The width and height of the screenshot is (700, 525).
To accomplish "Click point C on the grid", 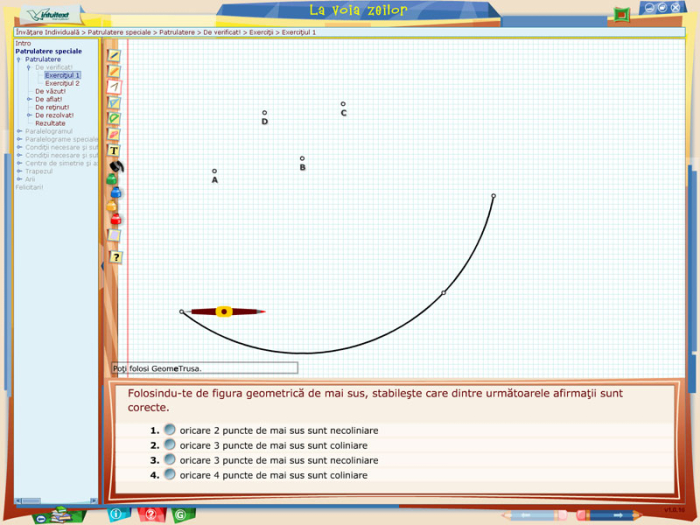I will click(x=343, y=104).
